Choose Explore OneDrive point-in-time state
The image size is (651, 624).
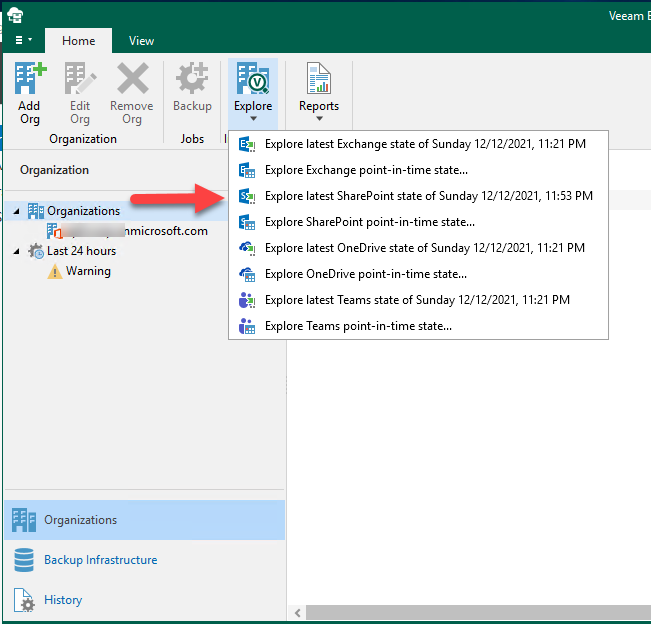[x=418, y=274]
